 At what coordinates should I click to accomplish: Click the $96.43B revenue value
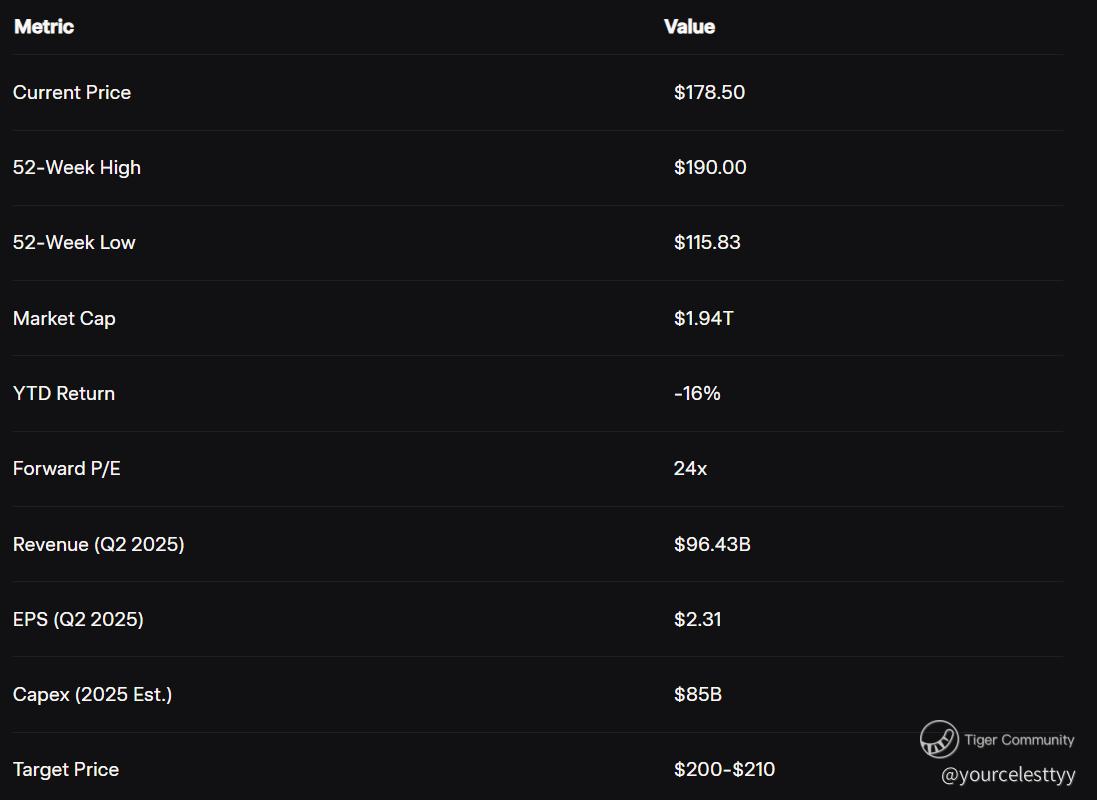pyautogui.click(x=712, y=544)
